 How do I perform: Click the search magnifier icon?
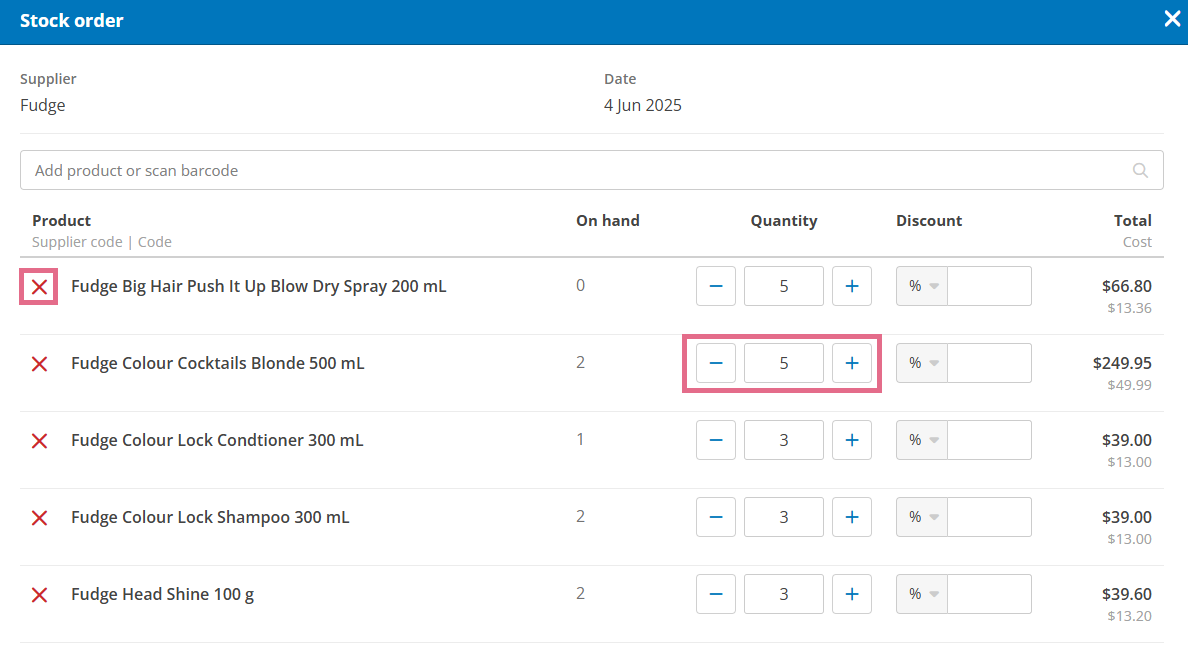pyautogui.click(x=1140, y=170)
